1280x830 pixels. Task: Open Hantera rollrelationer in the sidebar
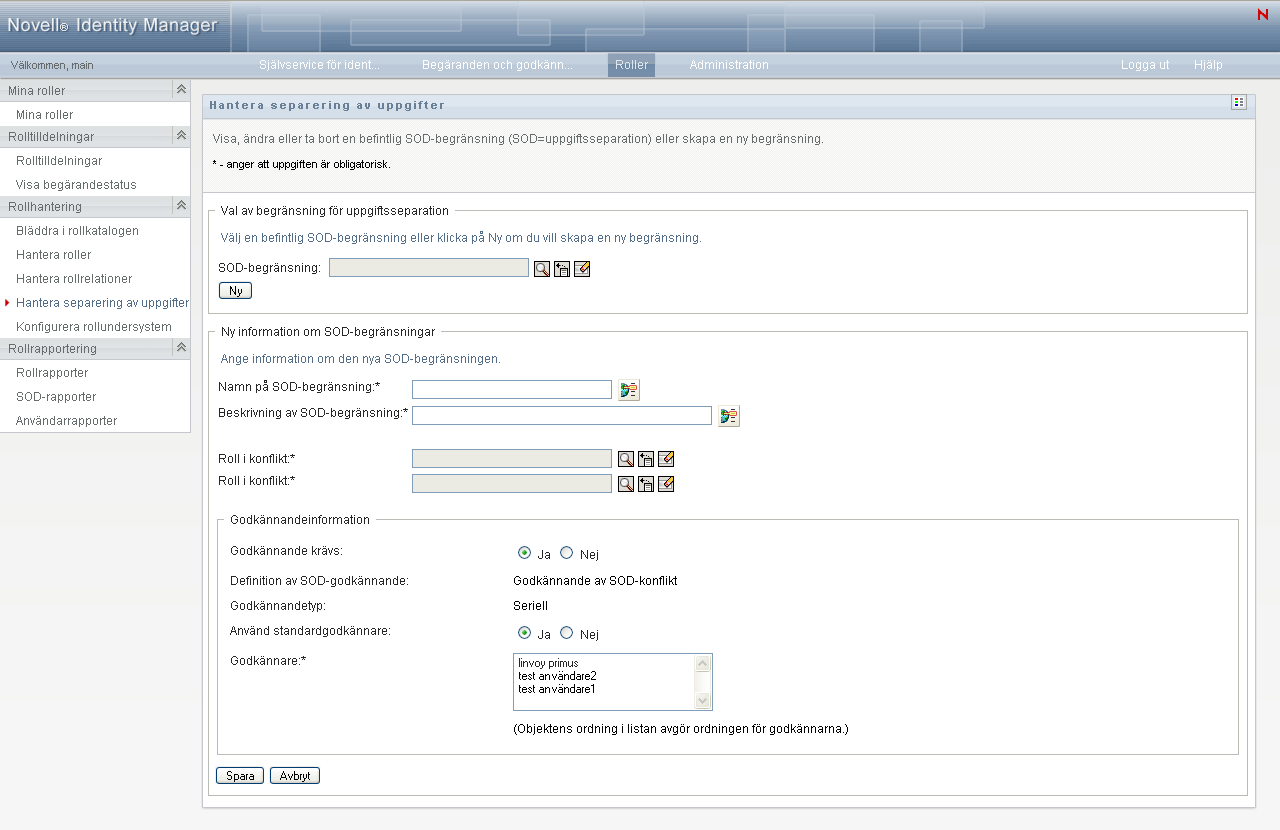(x=74, y=279)
